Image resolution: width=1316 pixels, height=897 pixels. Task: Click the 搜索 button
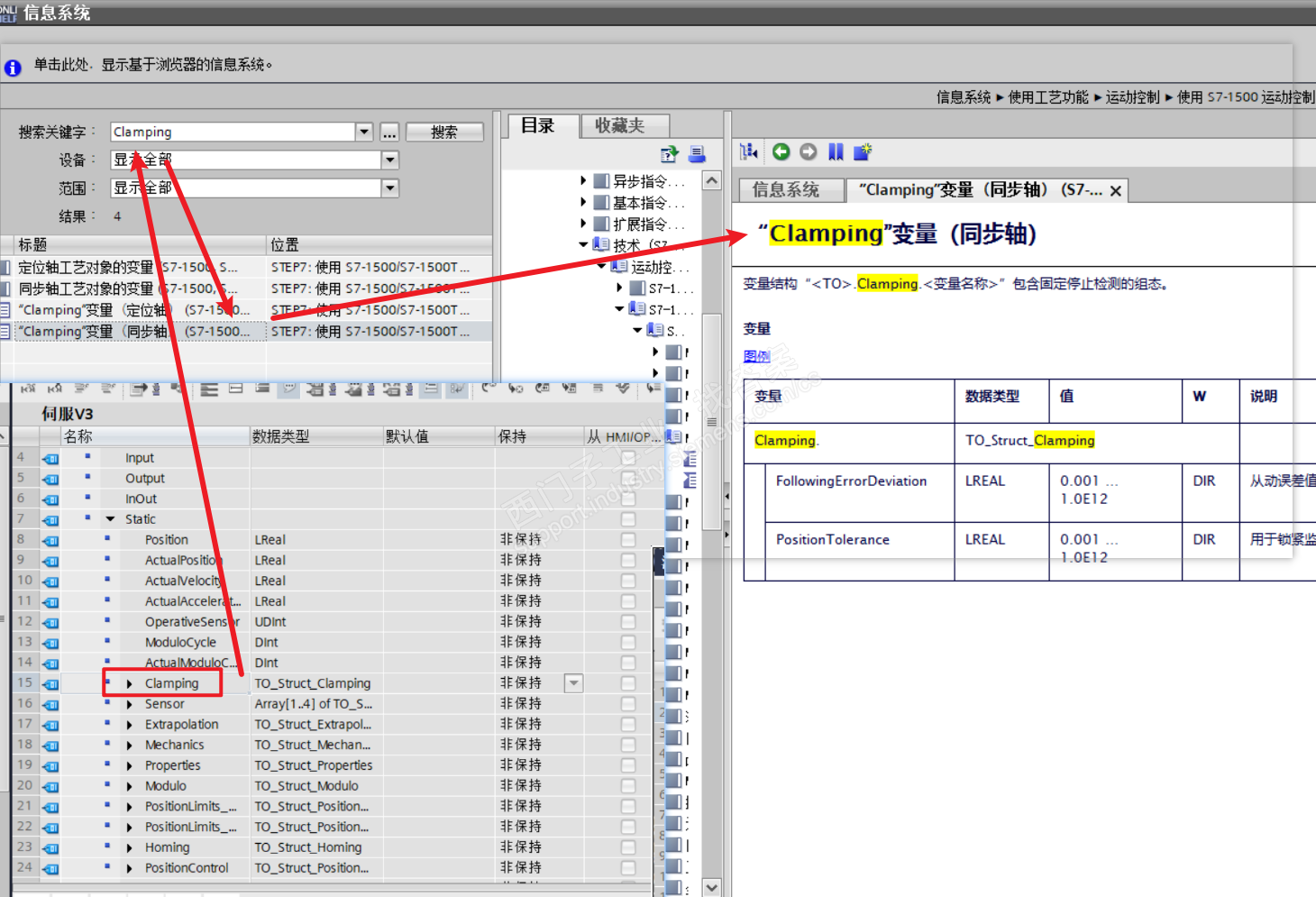[444, 132]
